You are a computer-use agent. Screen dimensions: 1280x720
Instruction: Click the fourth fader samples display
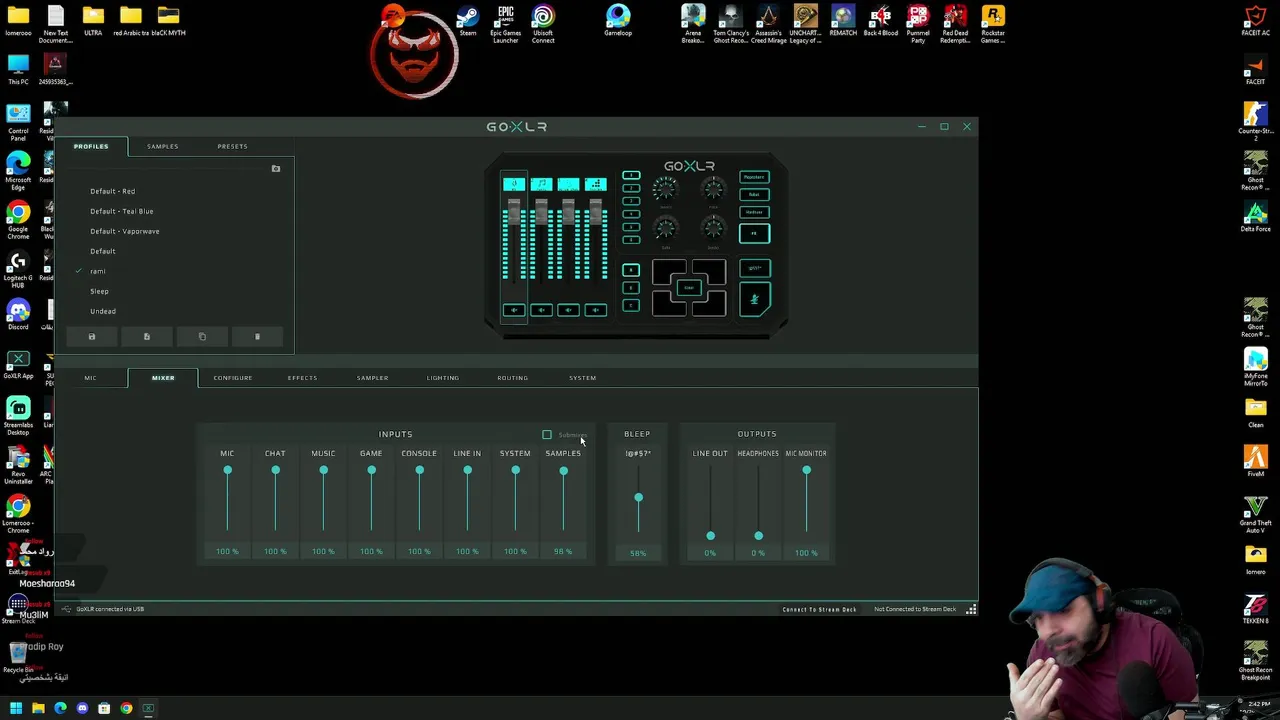(x=595, y=184)
